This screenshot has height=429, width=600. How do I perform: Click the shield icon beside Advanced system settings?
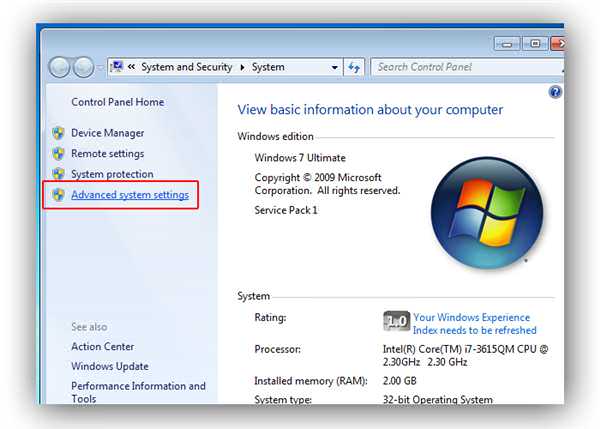pyautogui.click(x=58, y=194)
